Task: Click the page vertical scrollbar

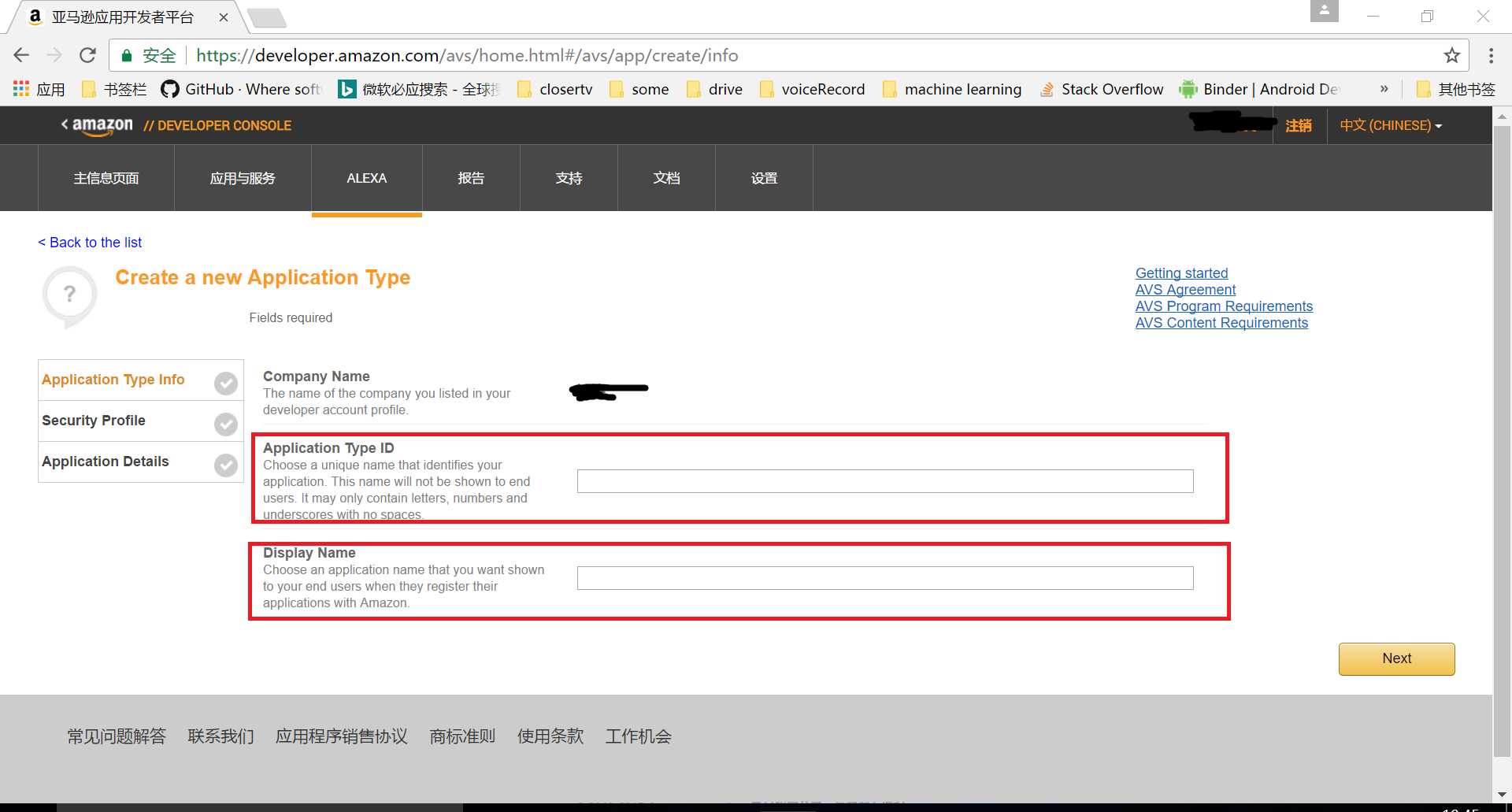Action: pyautogui.click(x=1502, y=441)
